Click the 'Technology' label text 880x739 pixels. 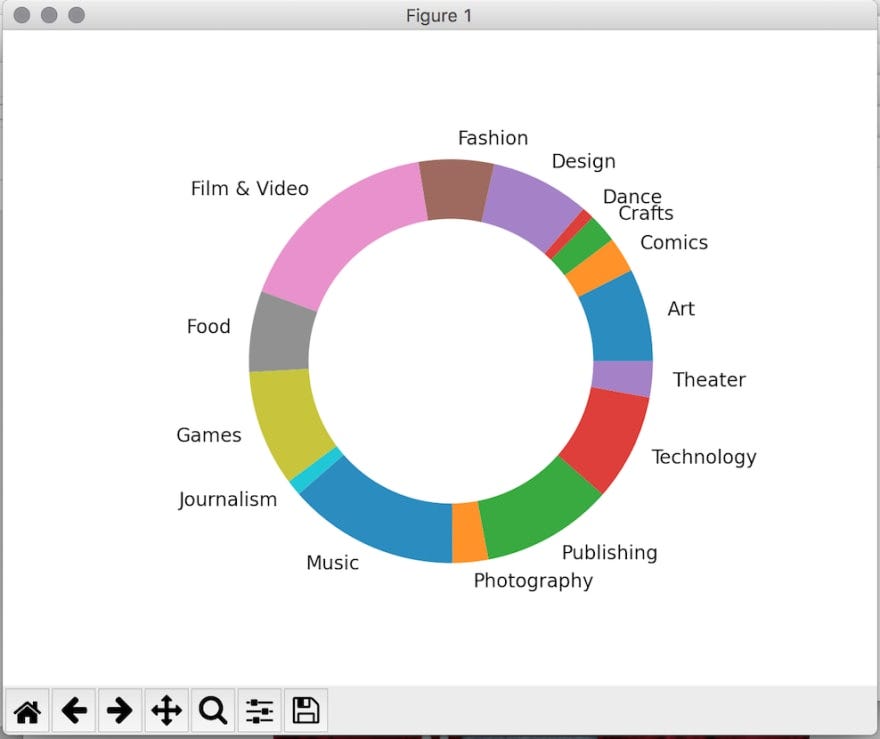(x=704, y=457)
